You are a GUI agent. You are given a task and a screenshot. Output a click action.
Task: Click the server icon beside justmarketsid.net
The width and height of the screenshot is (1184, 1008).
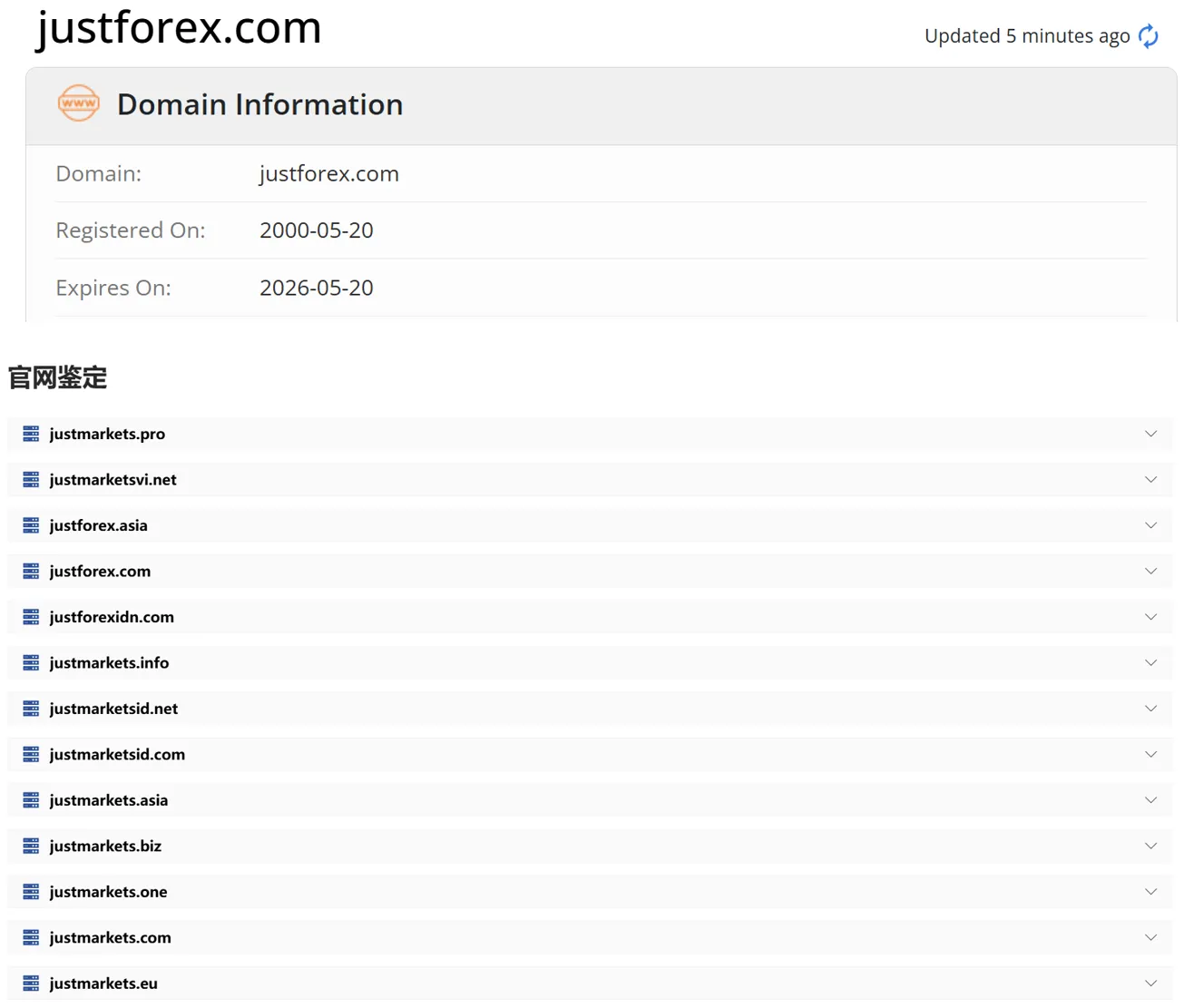31,709
